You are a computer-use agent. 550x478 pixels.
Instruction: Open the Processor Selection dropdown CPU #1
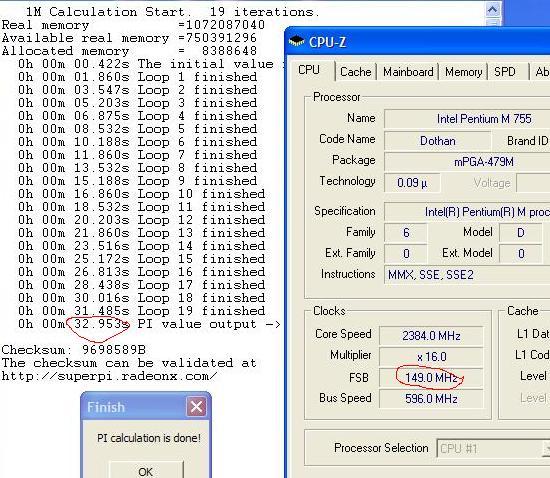click(492, 449)
